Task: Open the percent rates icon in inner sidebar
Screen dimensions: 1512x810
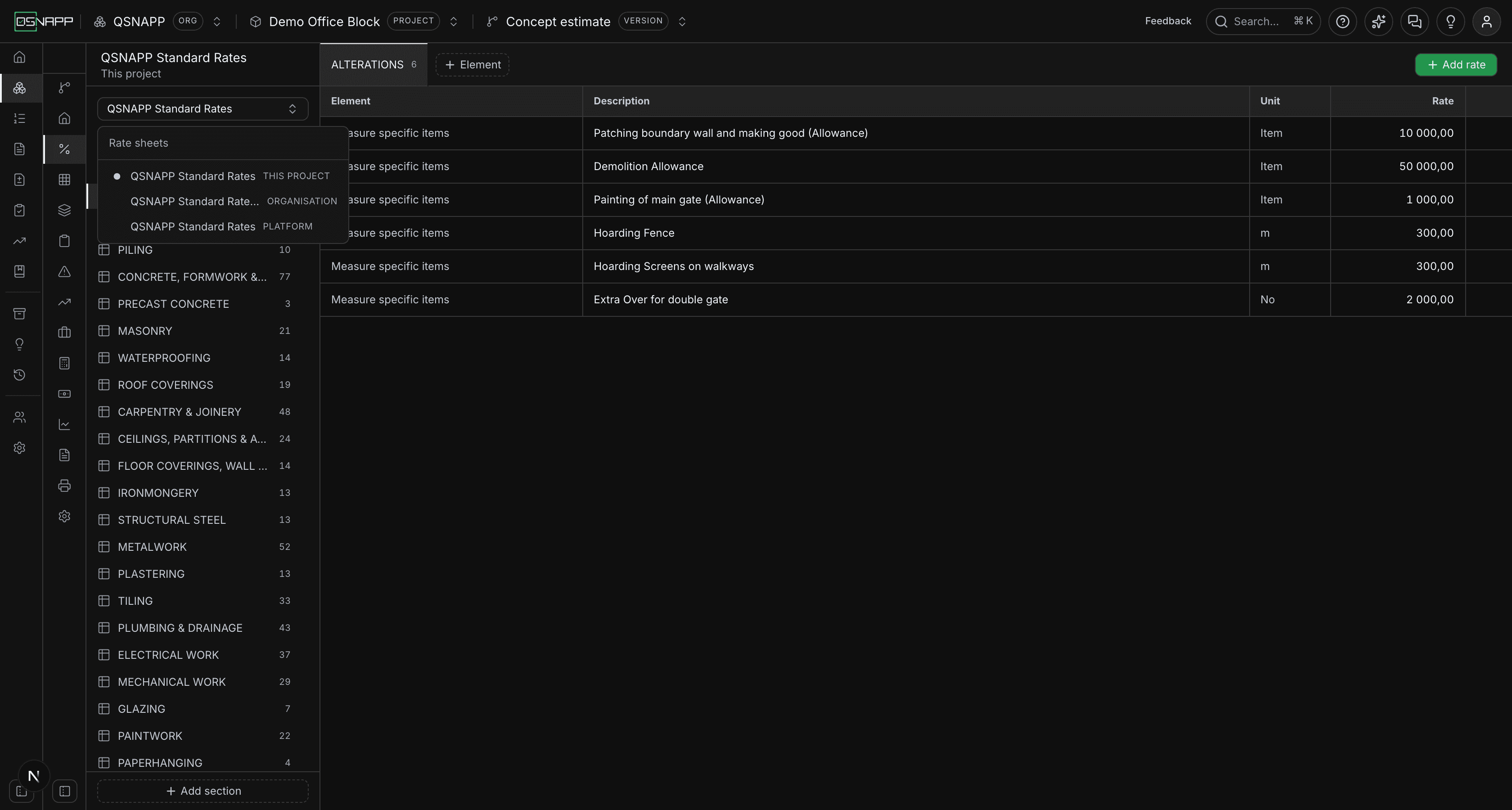Action: pyautogui.click(x=64, y=149)
